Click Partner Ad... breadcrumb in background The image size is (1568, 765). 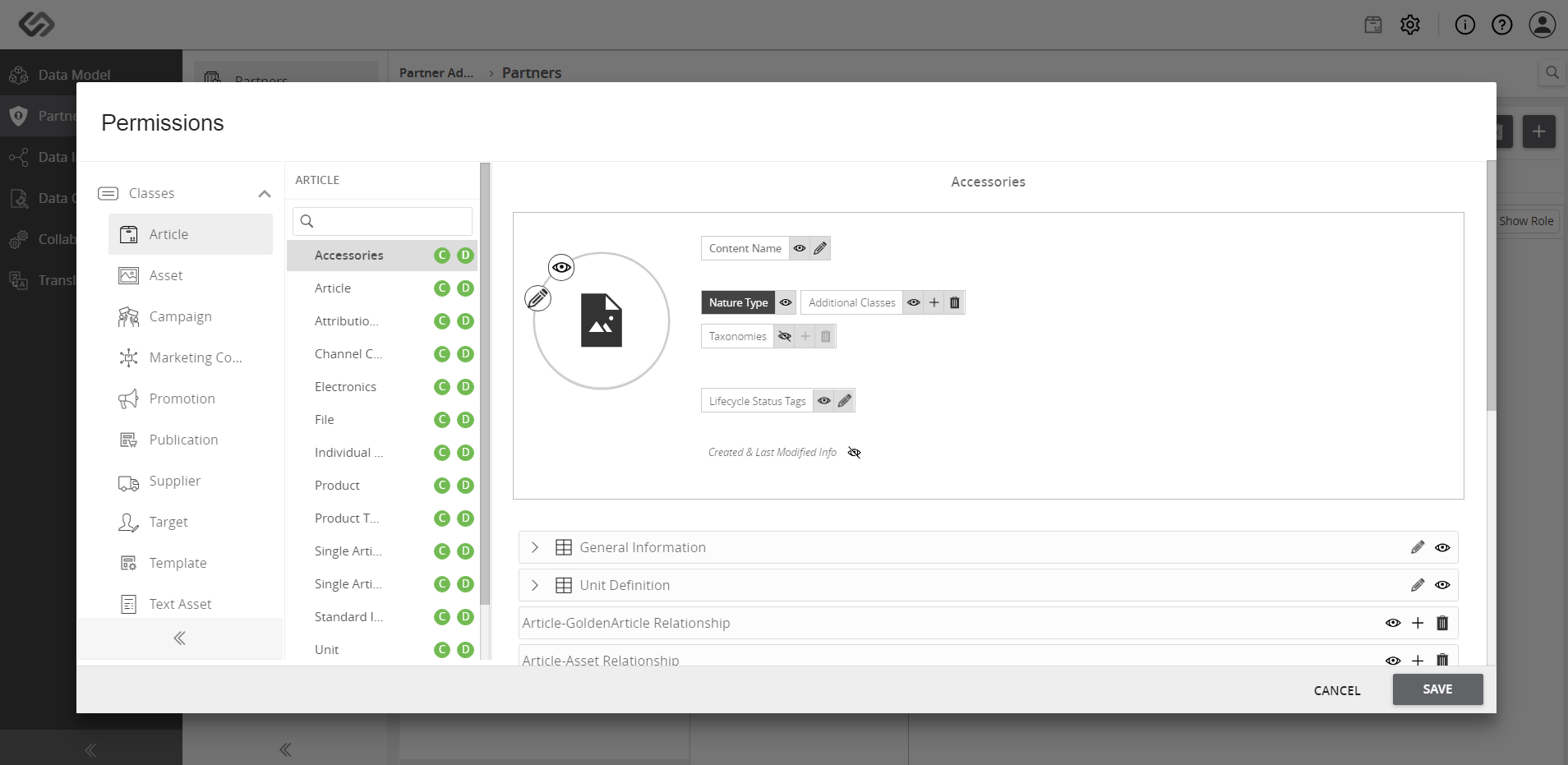(436, 73)
